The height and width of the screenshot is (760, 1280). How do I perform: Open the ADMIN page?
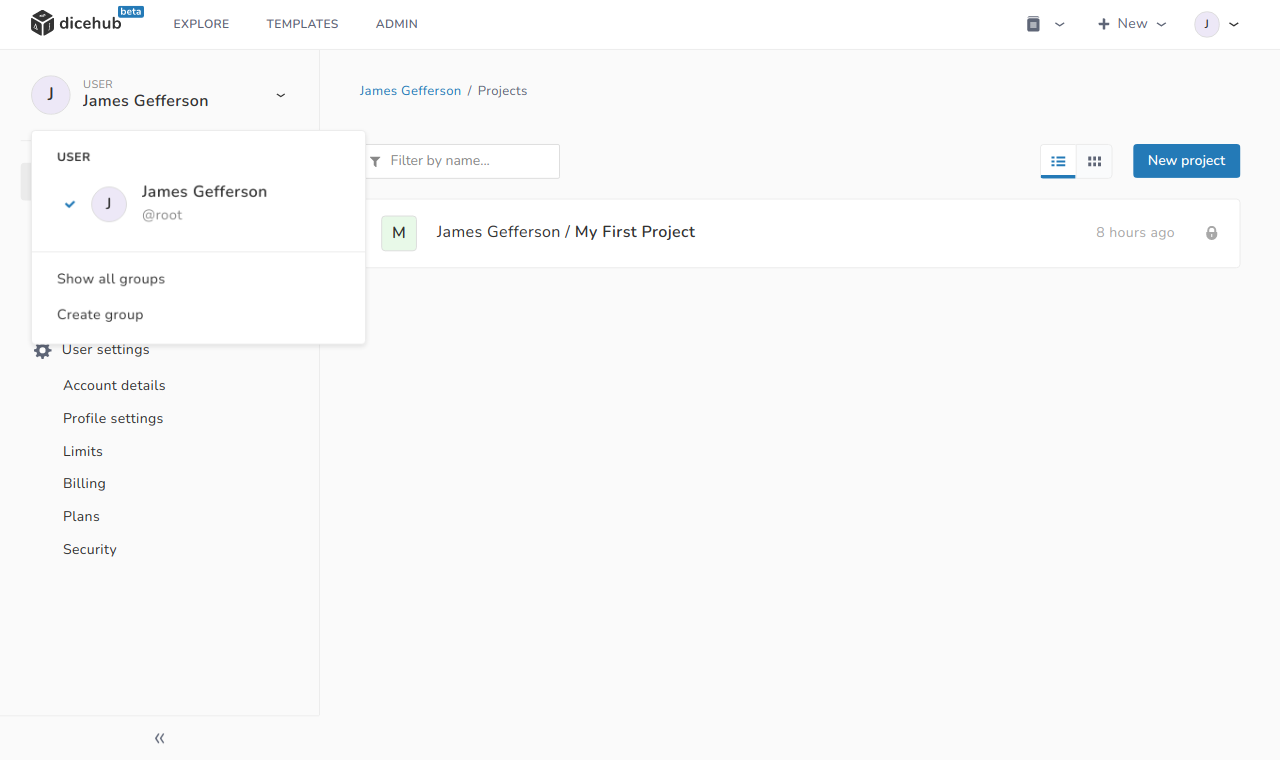pos(397,24)
